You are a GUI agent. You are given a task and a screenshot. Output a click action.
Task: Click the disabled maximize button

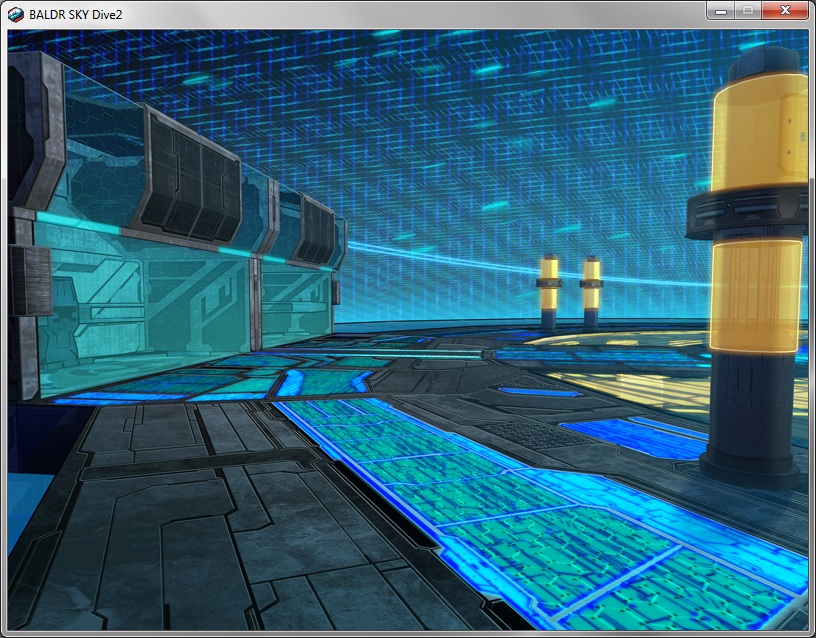pyautogui.click(x=748, y=10)
